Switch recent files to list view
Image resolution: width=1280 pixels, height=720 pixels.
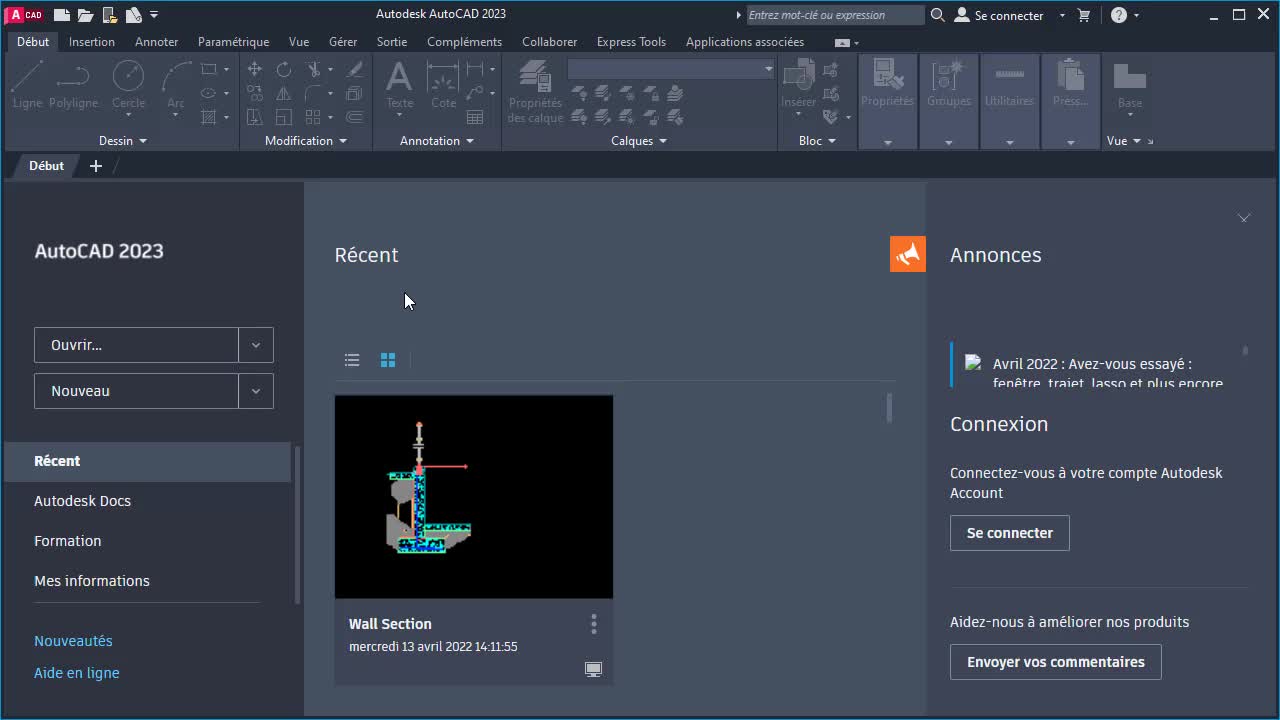click(x=352, y=360)
